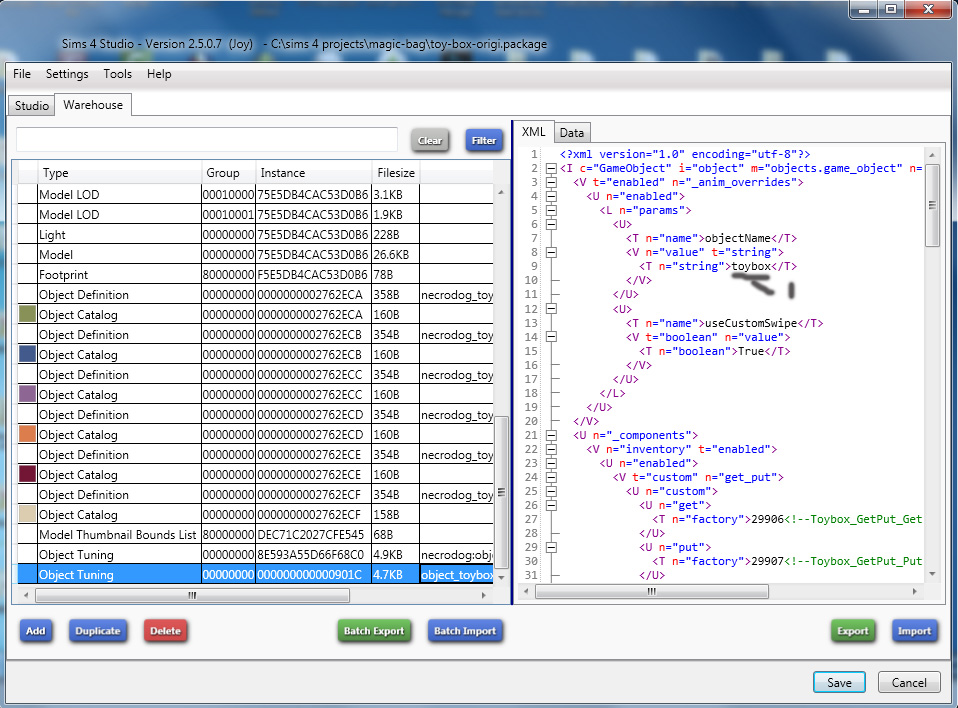Select the dark blue Object Catalog swatch
Screen dimensions: 958x708
tap(27, 355)
